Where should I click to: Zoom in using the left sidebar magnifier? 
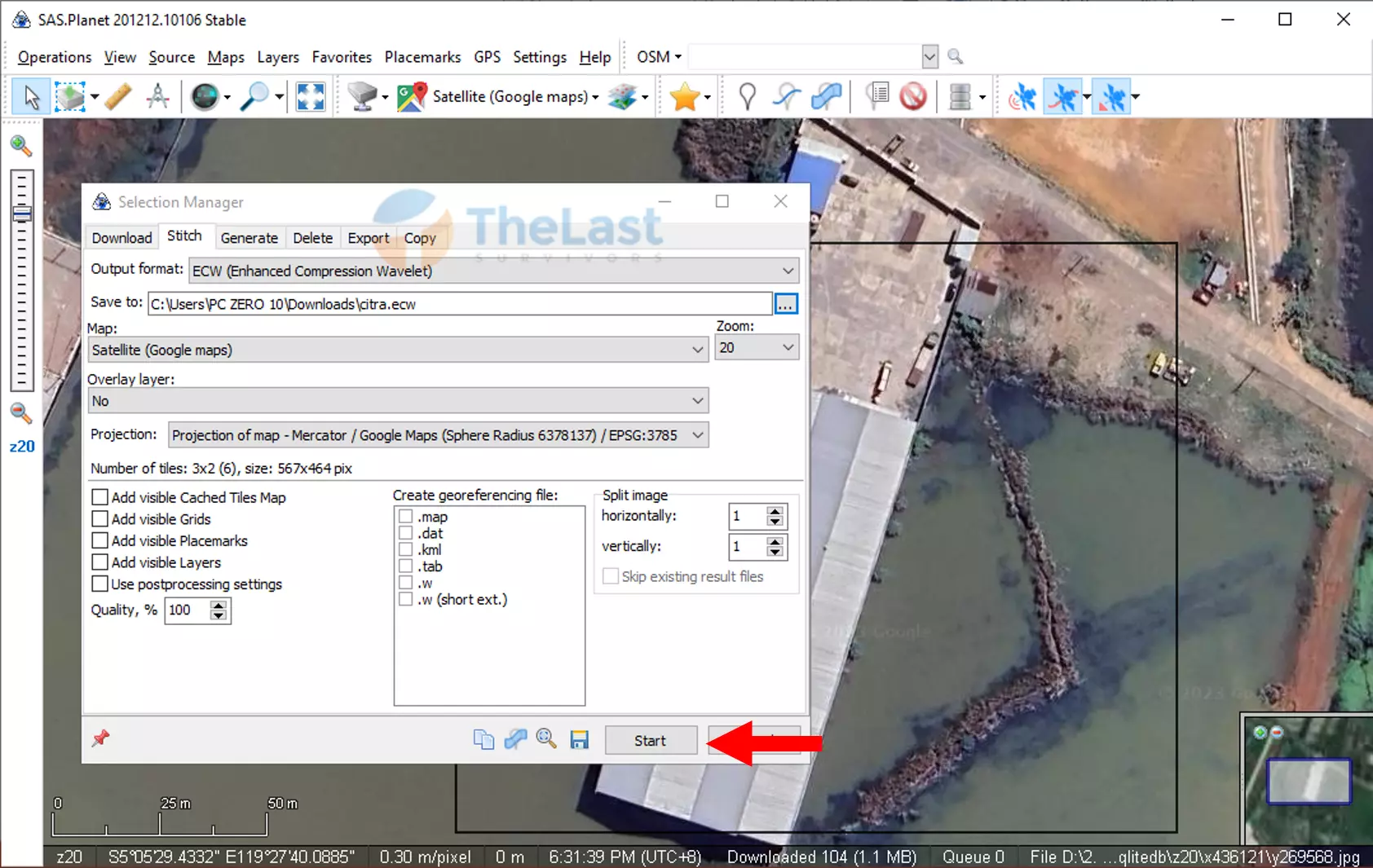(21, 146)
